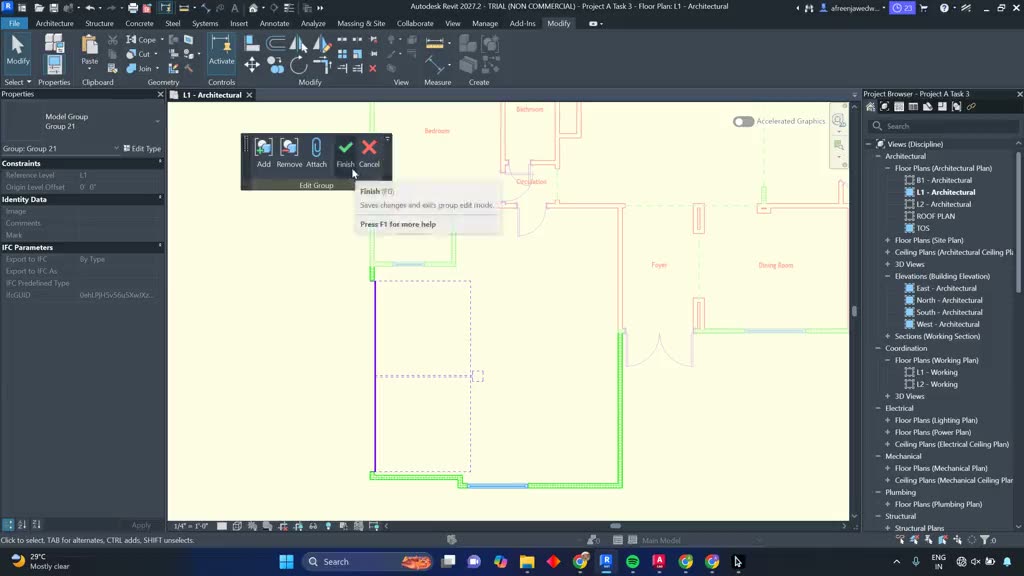Image resolution: width=1024 pixels, height=576 pixels.
Task: Click Edit Type in Properties palette
Action: coord(142,149)
